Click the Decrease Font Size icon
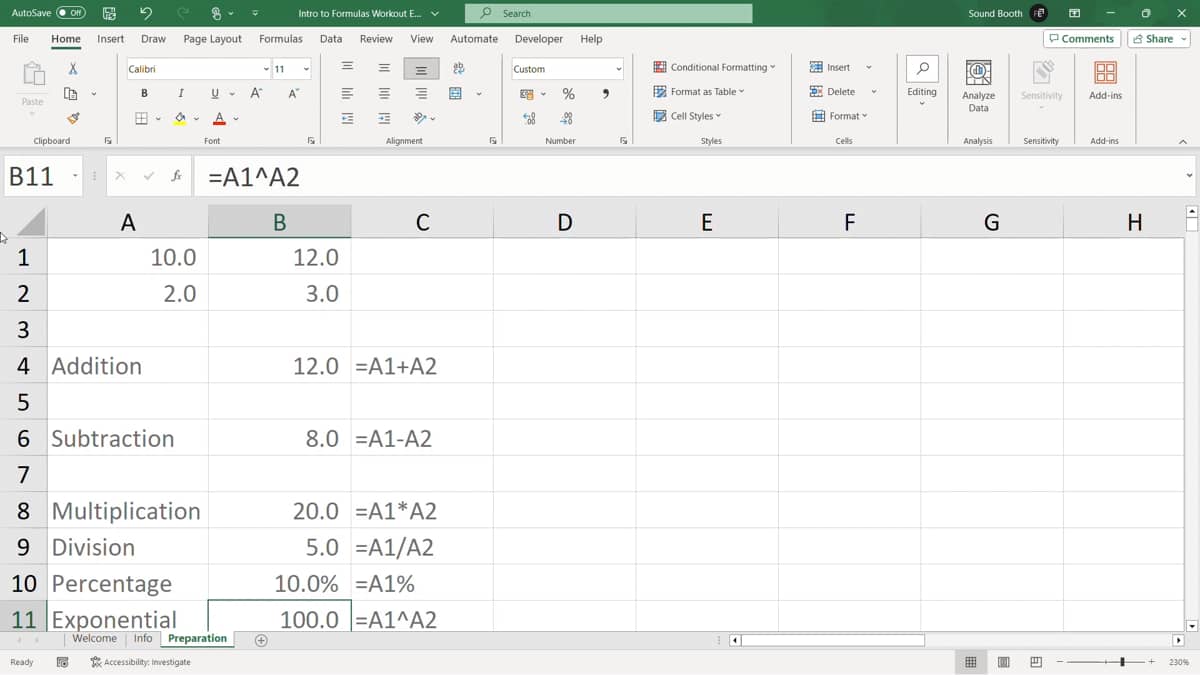This screenshot has width=1200, height=675. click(x=293, y=93)
